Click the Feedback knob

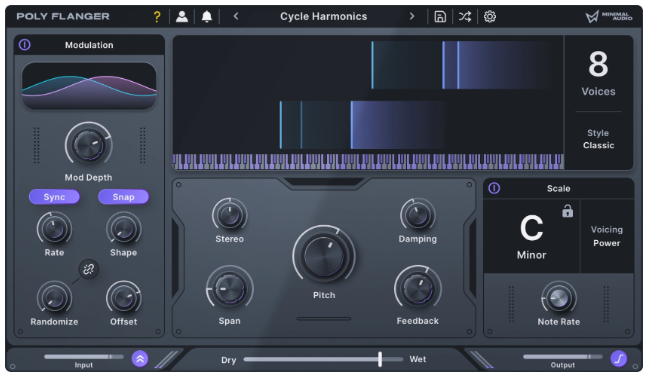click(x=417, y=288)
